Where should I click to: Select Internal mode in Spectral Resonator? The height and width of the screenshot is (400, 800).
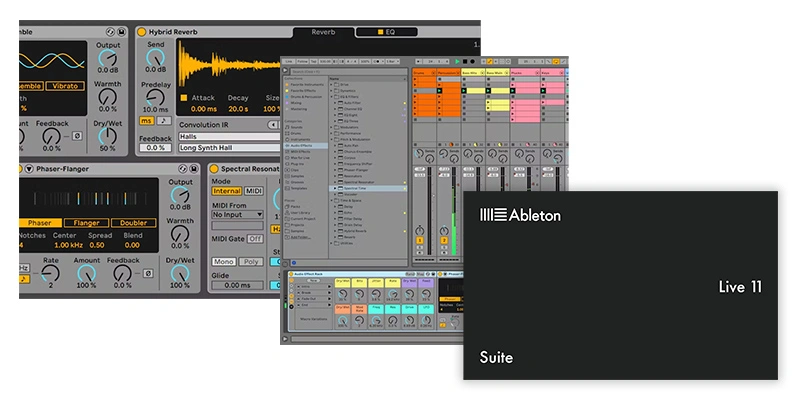pyautogui.click(x=227, y=191)
